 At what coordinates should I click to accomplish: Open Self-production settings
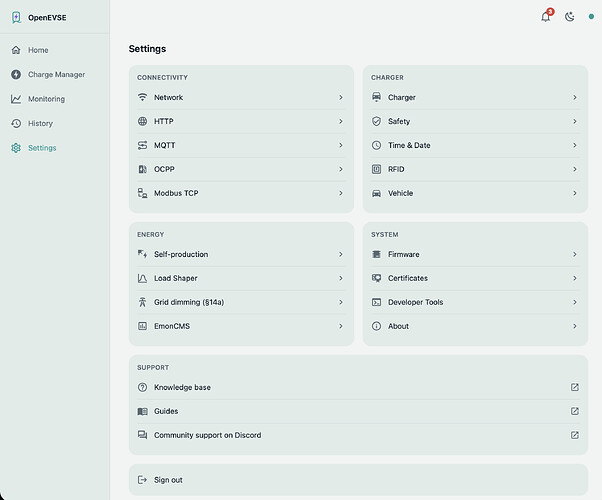coord(241,254)
